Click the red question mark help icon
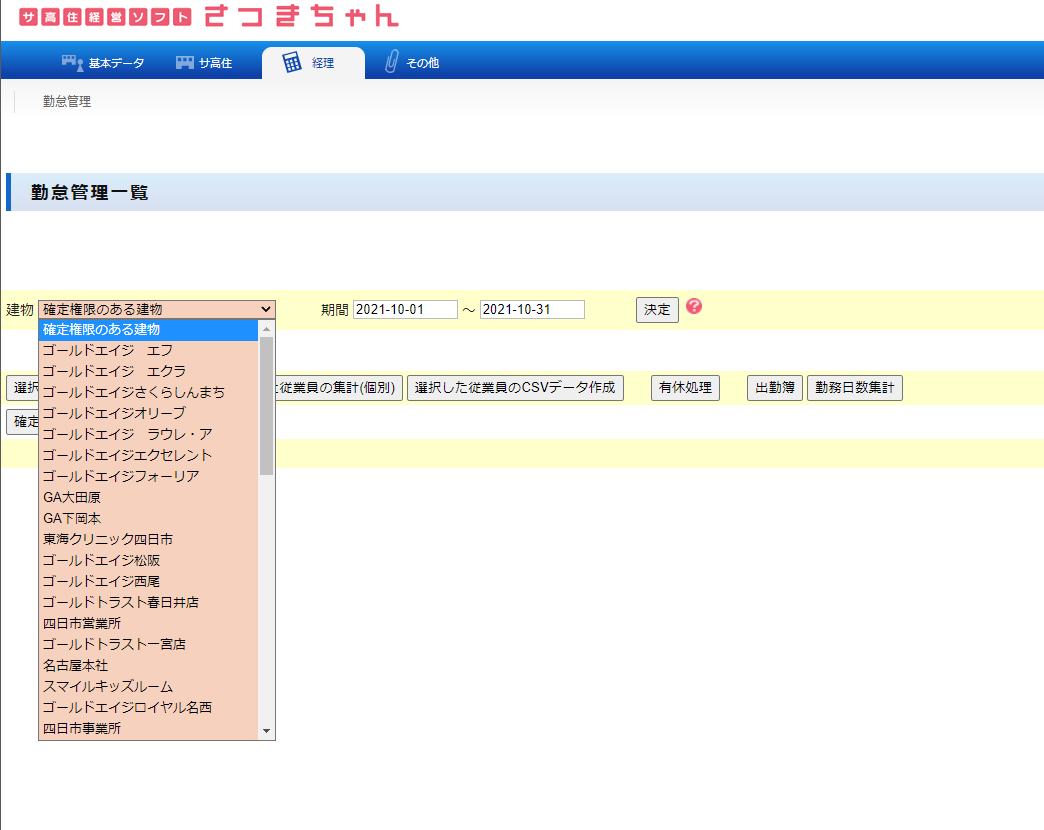This screenshot has height=830, width=1044. coord(694,306)
